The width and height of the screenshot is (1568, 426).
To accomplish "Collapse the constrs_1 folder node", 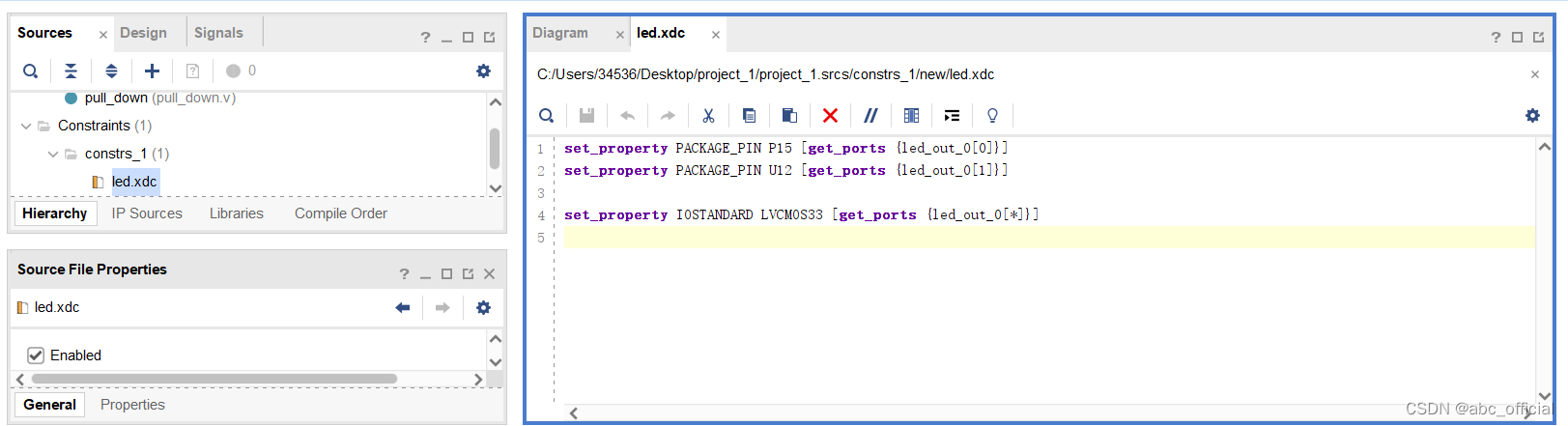I will point(53,154).
